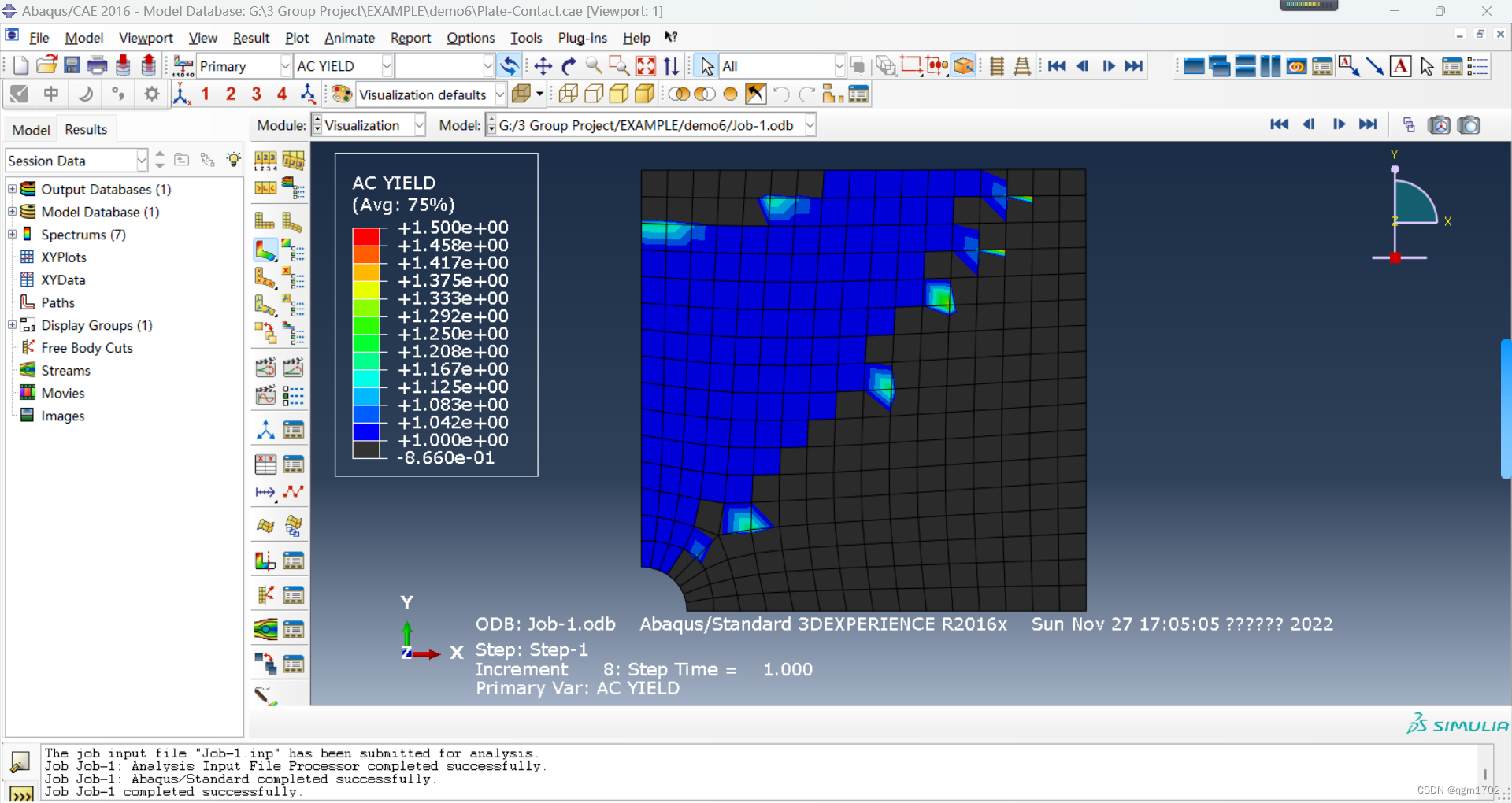Click the Create Arrow annotation icon
The image size is (1512, 803).
pyautogui.click(x=1375, y=66)
